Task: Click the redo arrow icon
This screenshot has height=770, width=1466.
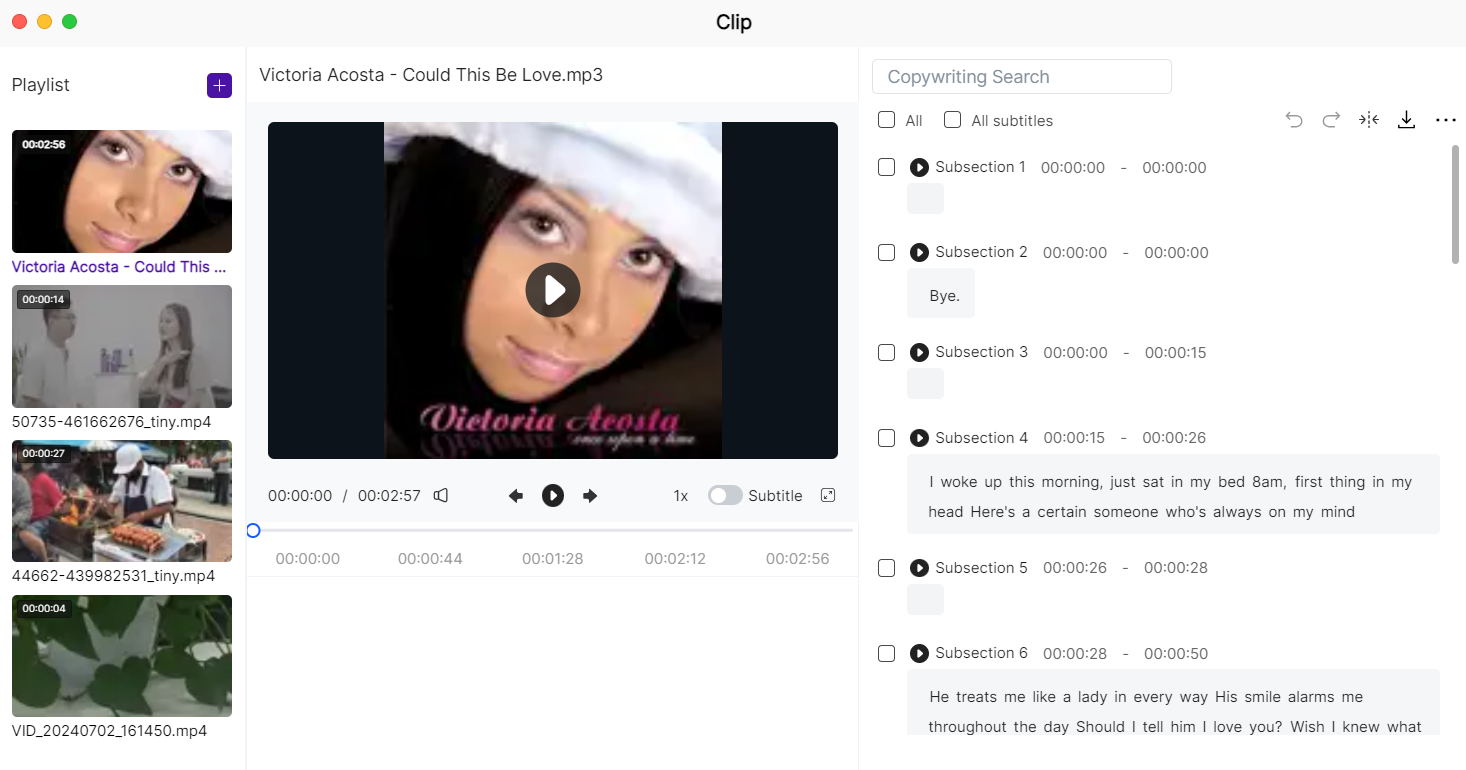Action: tap(1331, 120)
